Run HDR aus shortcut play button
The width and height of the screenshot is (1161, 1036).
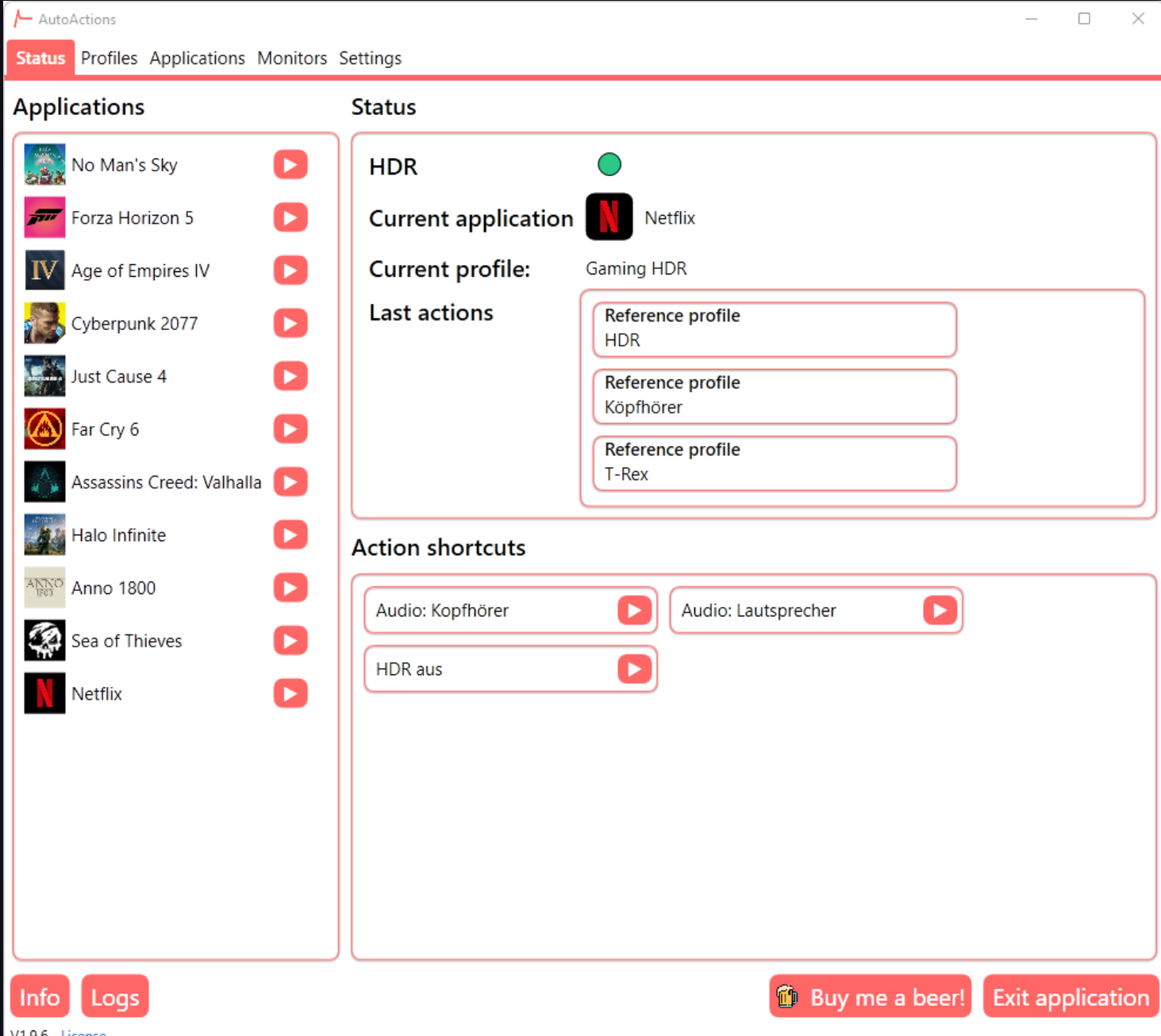tap(635, 669)
